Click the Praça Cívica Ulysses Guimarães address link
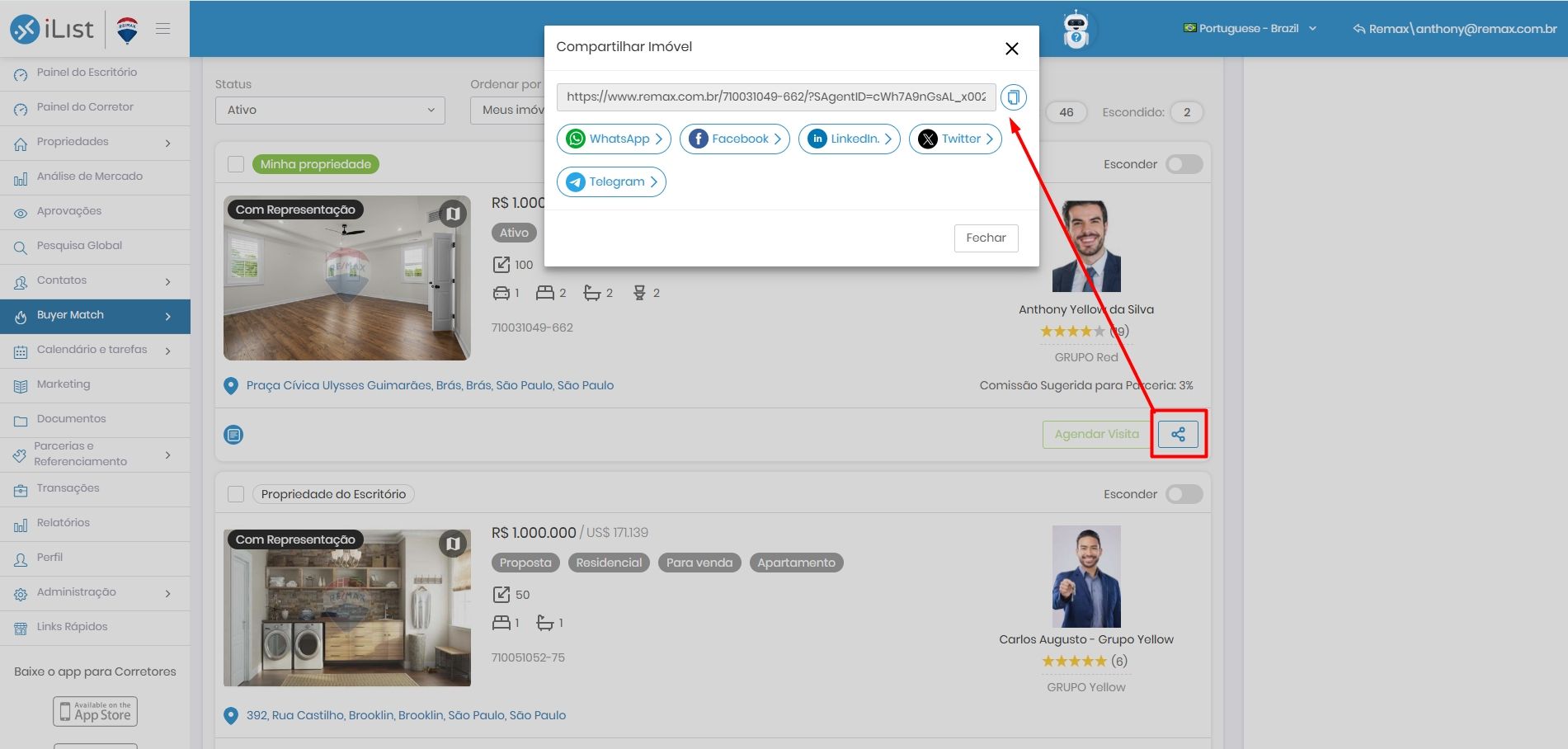 [x=430, y=385]
